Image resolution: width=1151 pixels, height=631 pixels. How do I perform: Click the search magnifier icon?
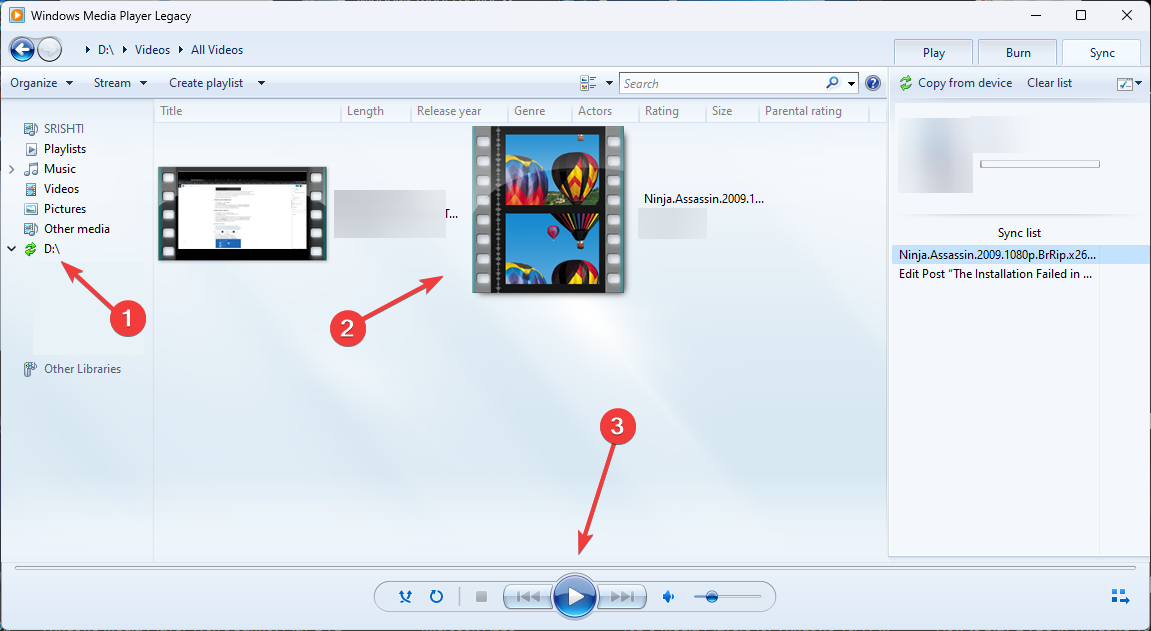[832, 83]
